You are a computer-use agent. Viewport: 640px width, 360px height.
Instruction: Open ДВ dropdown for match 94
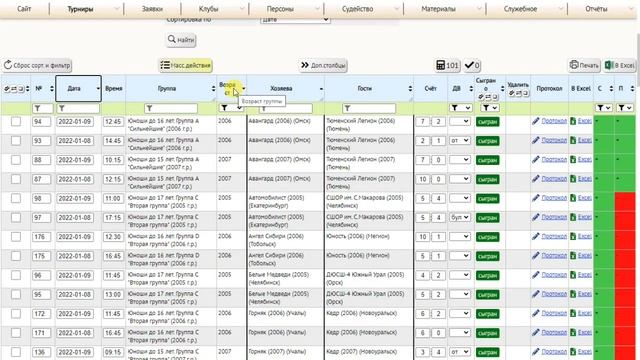(460, 121)
